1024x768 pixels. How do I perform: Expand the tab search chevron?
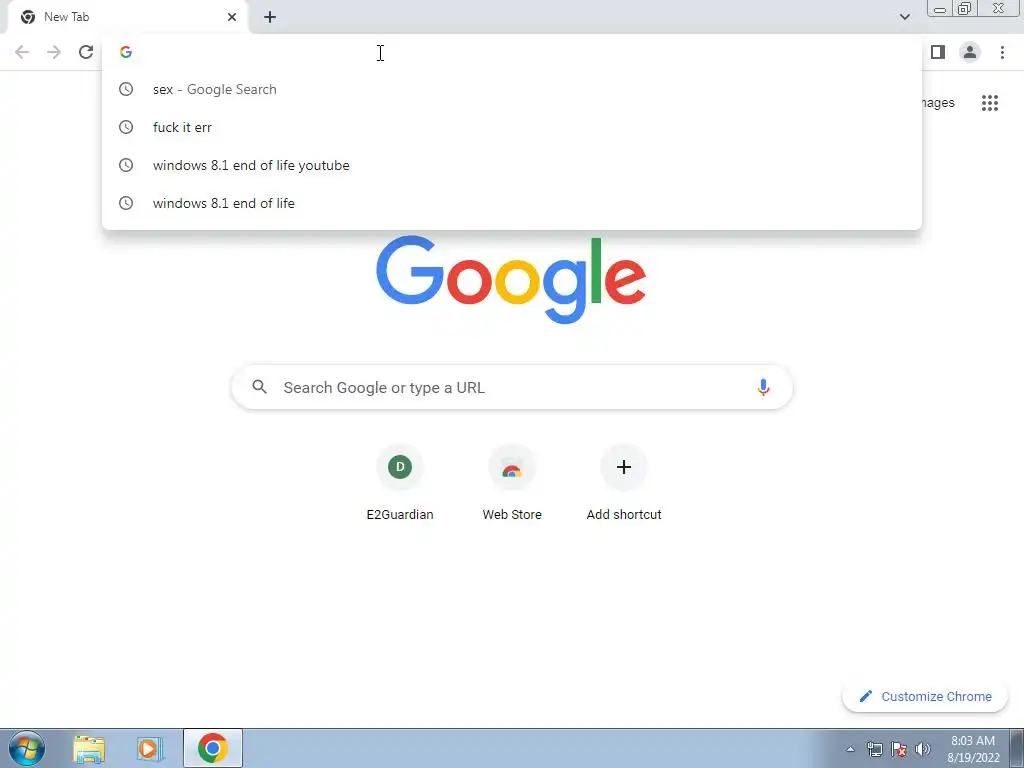click(904, 17)
